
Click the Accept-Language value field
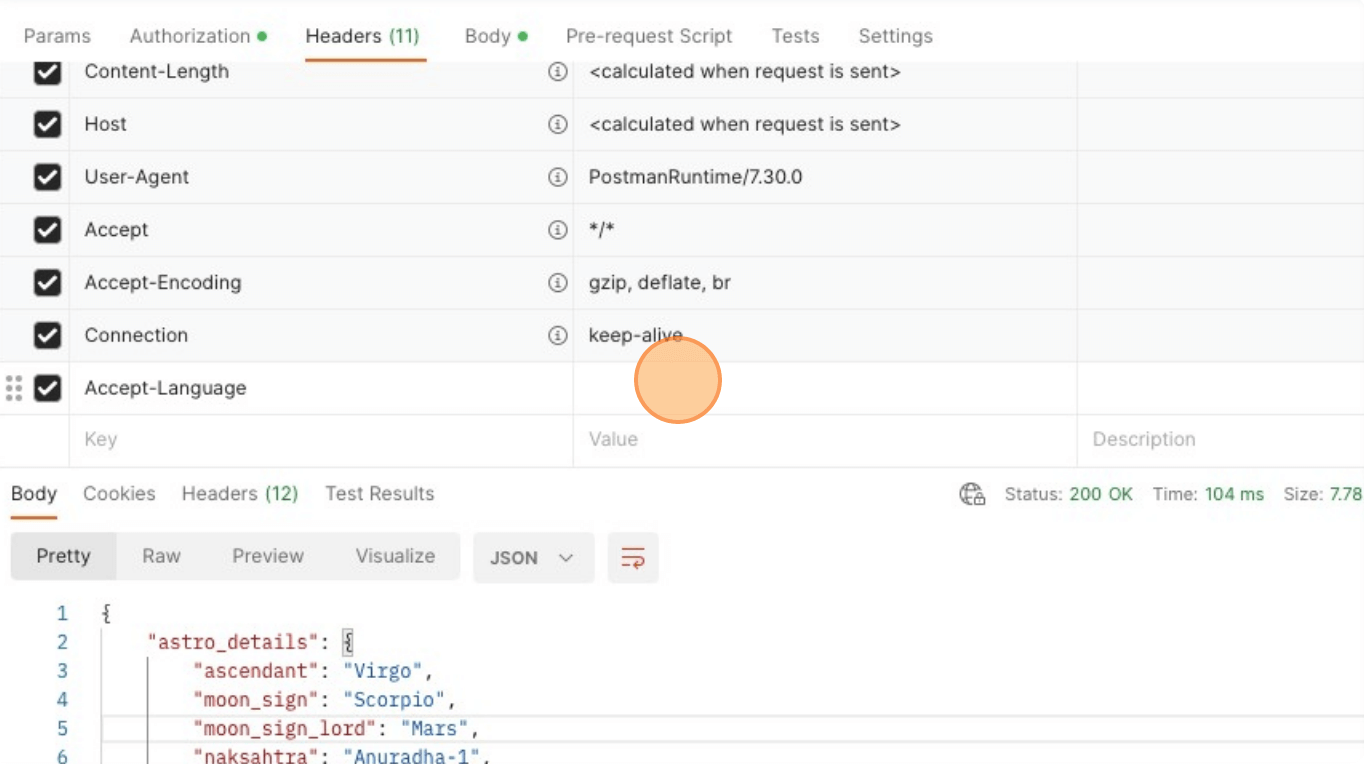pos(824,388)
